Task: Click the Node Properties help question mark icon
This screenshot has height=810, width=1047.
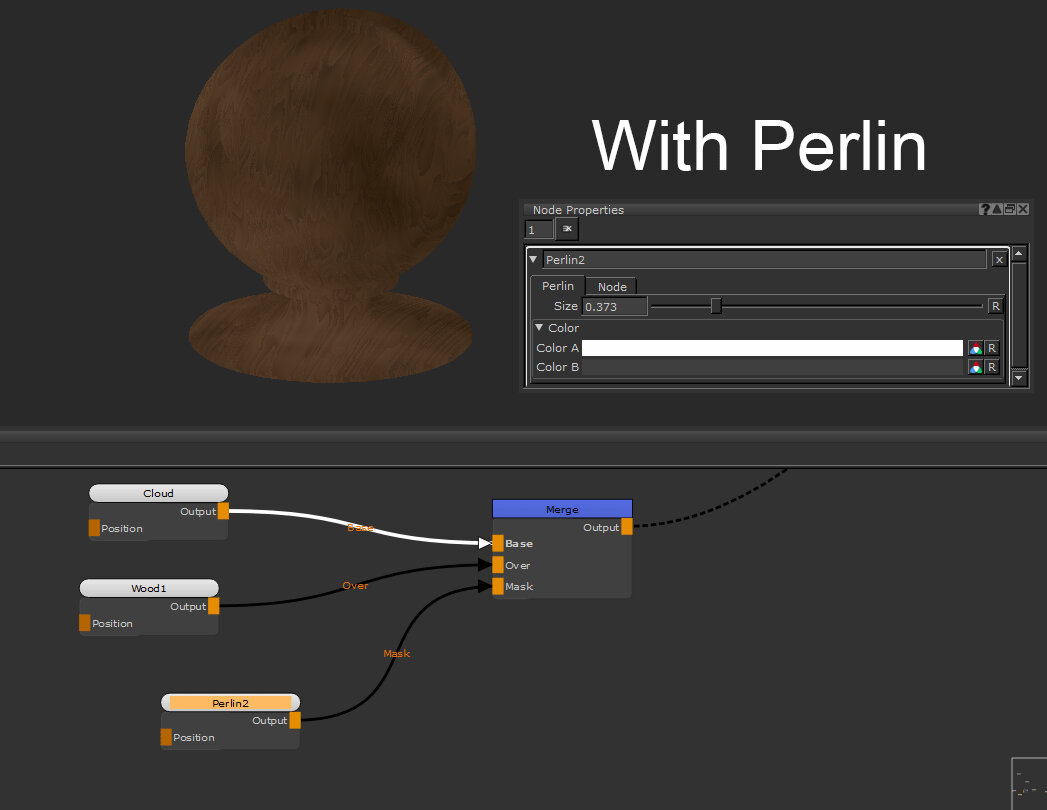Action: coord(985,209)
